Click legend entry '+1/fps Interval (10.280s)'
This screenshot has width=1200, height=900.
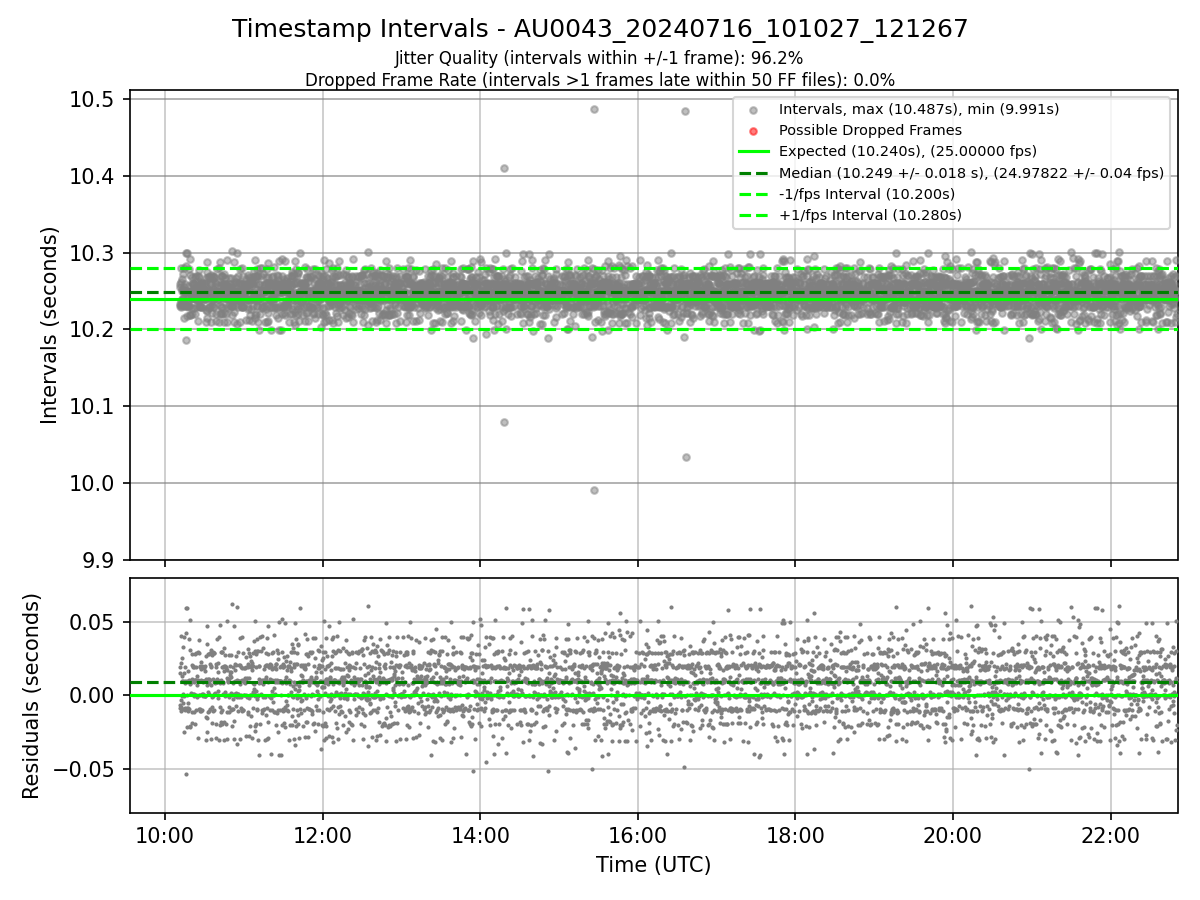(870, 215)
